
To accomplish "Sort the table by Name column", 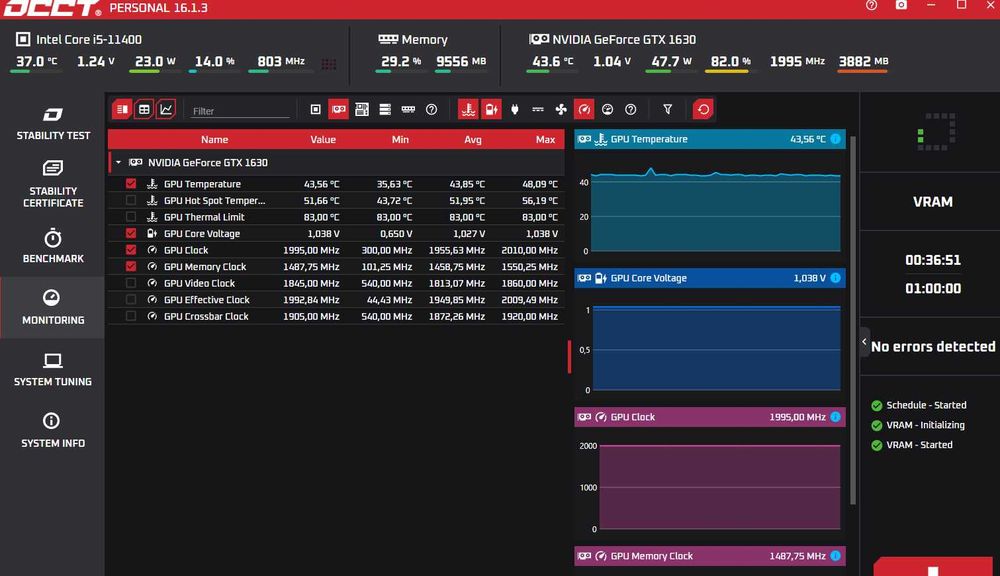I will (x=214, y=140).
